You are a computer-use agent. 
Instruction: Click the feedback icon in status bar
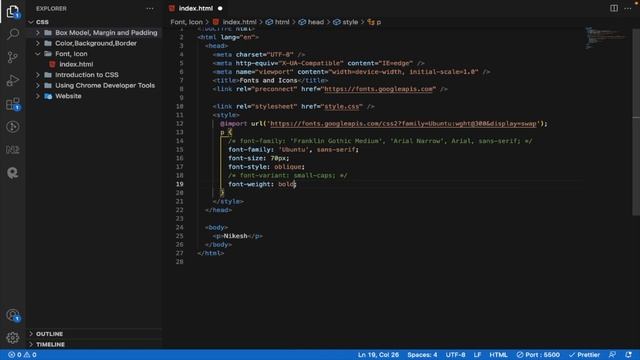[x=612, y=355]
